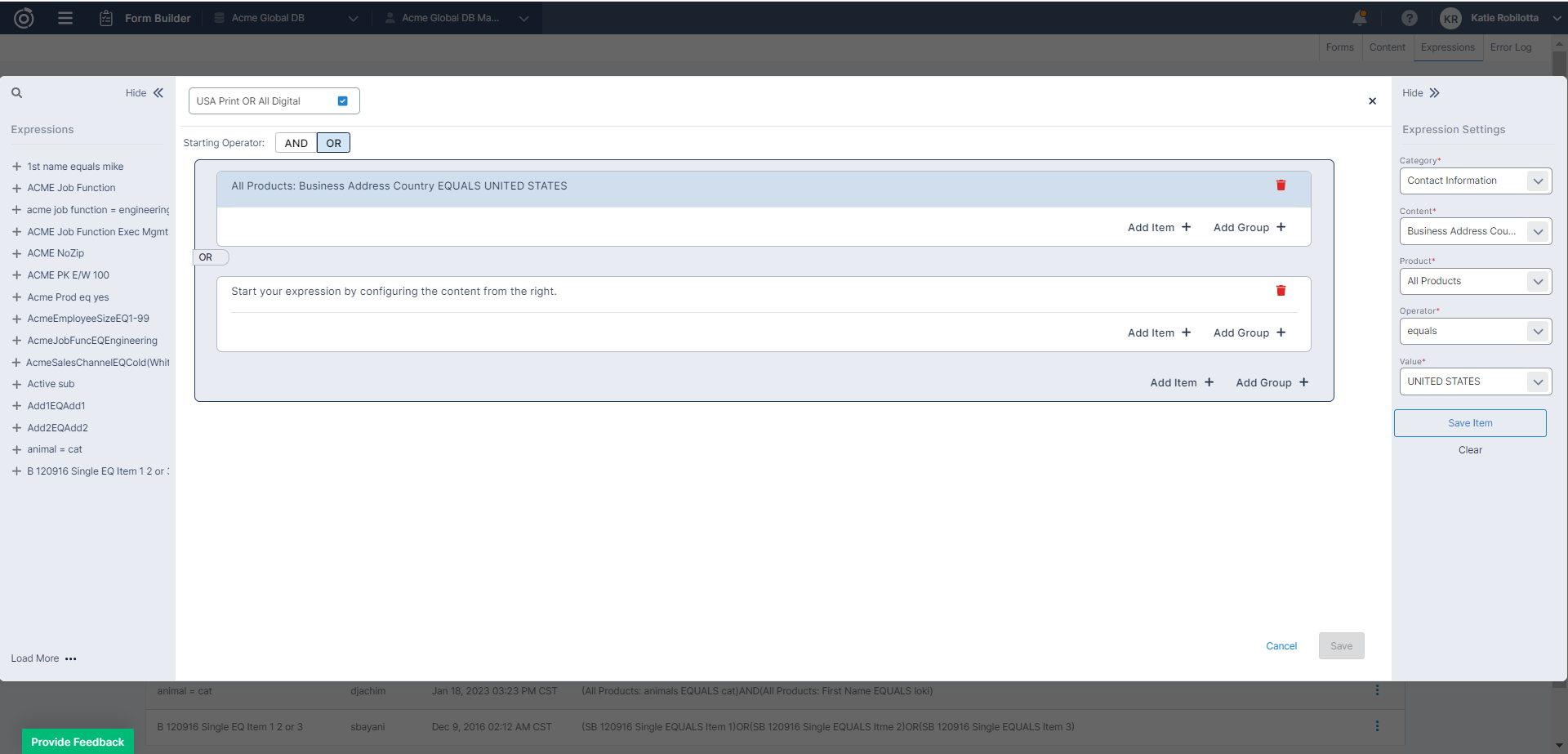
Task: Set Starting Operator to OR
Action: (x=333, y=143)
